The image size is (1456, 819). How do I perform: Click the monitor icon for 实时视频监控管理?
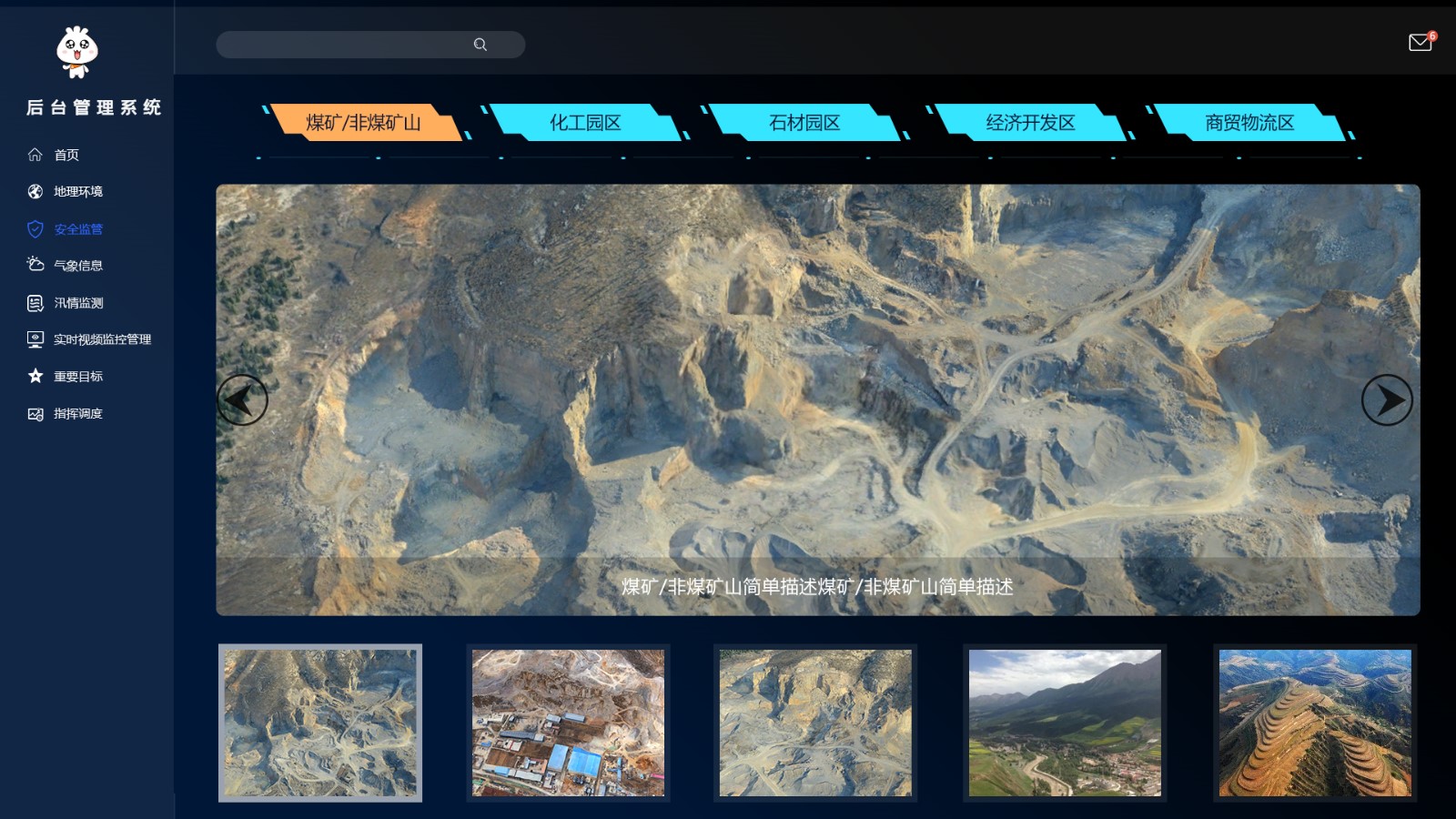pyautogui.click(x=35, y=339)
